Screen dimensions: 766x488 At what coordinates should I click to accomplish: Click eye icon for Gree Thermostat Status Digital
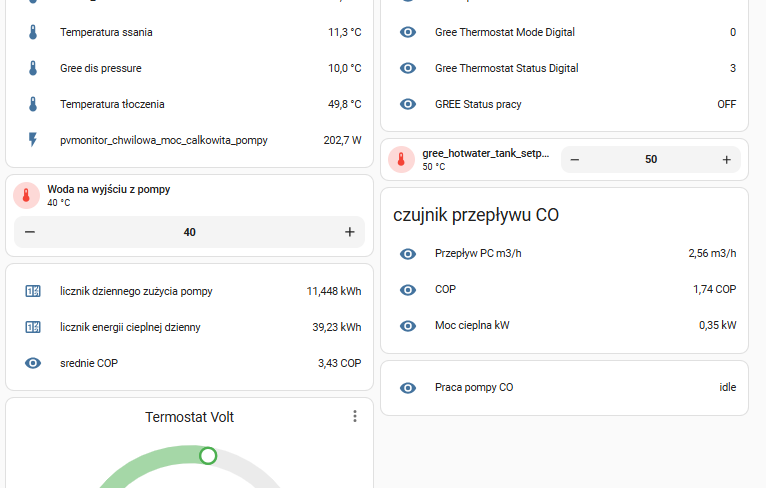click(408, 68)
